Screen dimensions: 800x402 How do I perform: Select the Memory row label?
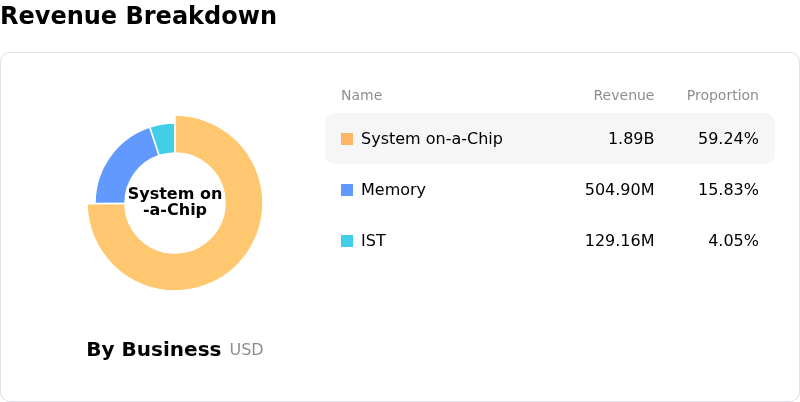393,190
